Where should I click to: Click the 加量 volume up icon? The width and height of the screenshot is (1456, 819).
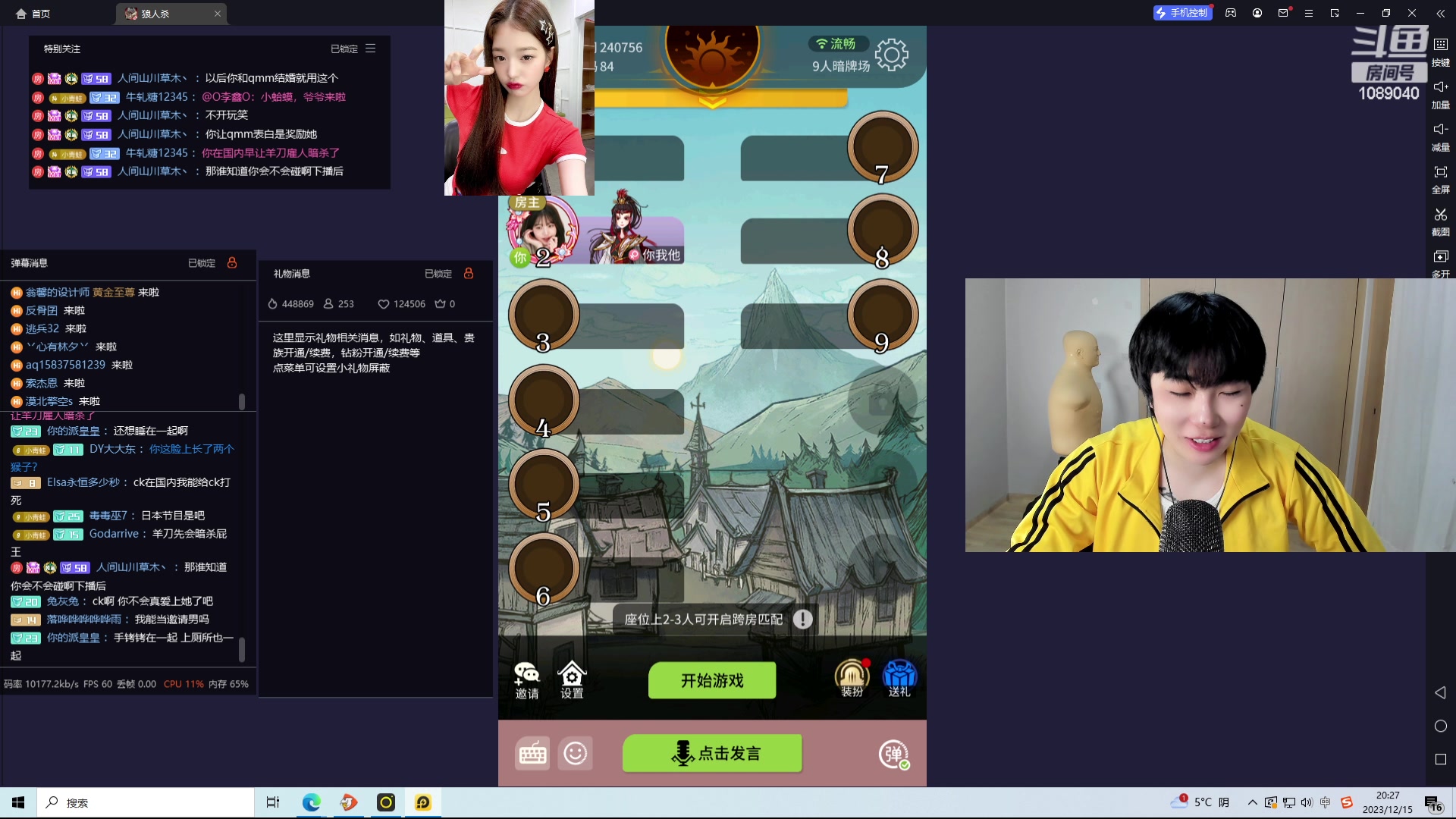[x=1441, y=95]
